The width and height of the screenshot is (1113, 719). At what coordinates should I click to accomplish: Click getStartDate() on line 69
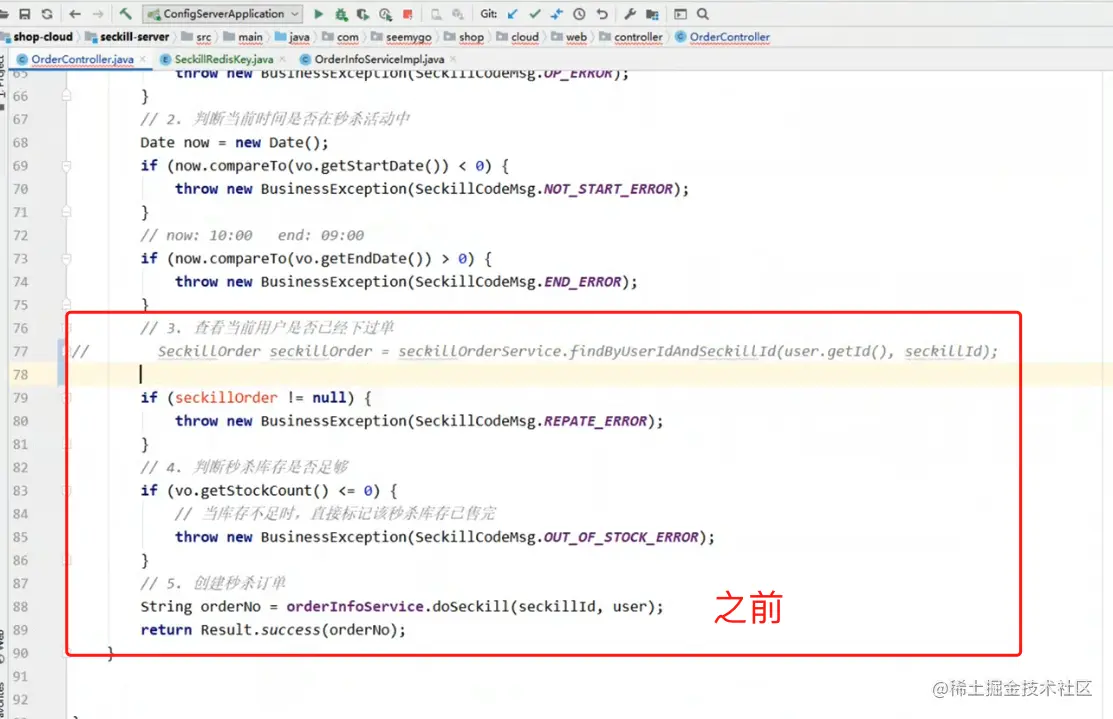click(x=380, y=166)
